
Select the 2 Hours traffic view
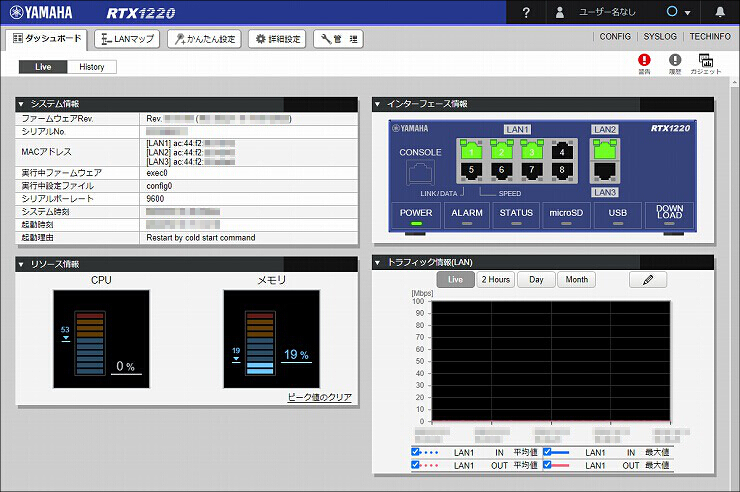click(496, 280)
